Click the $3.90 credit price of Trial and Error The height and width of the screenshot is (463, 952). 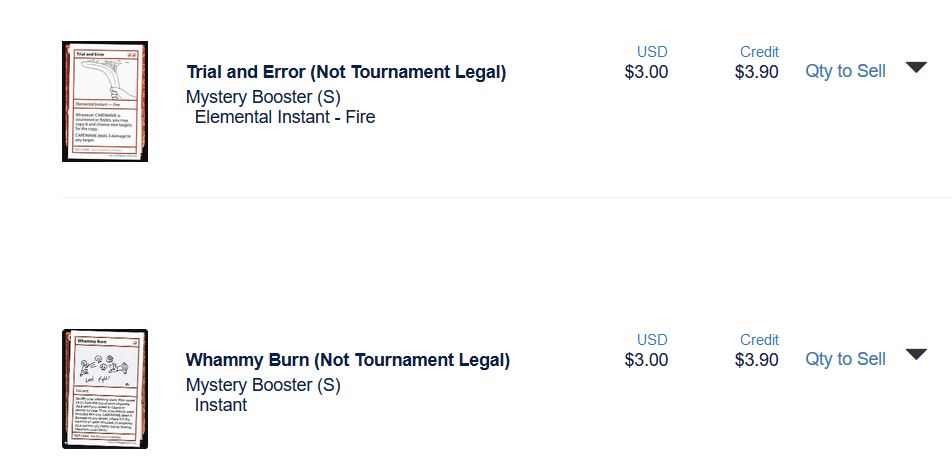pos(756,72)
